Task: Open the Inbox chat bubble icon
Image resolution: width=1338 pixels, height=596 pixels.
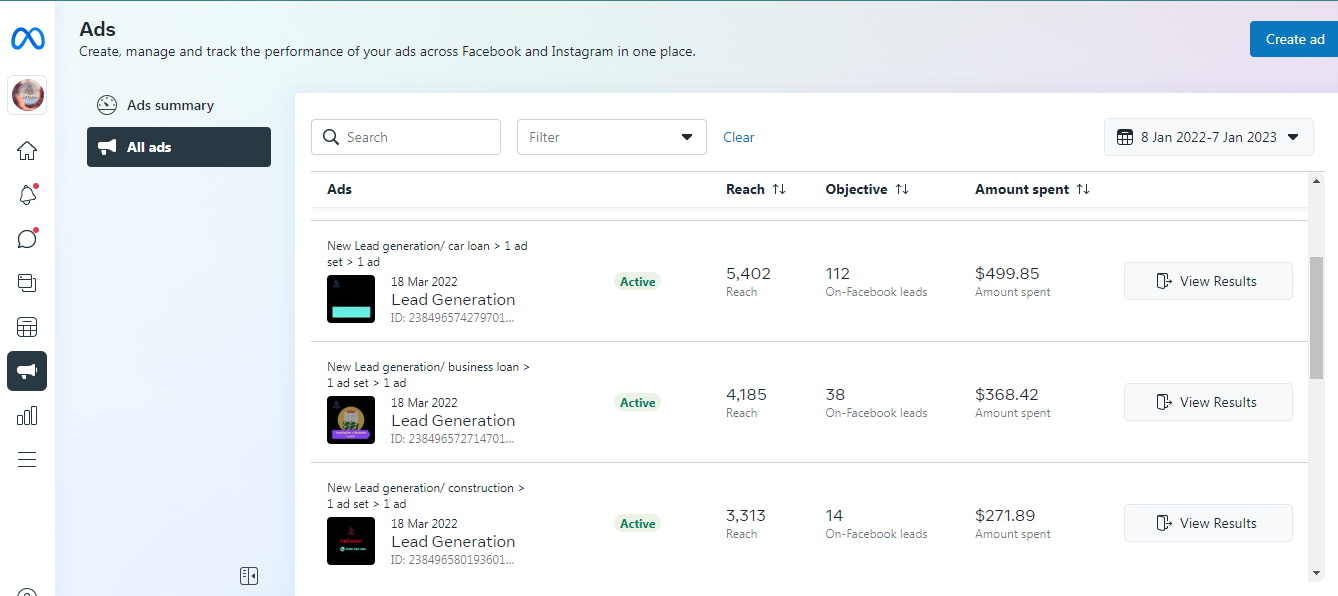Action: pos(27,239)
